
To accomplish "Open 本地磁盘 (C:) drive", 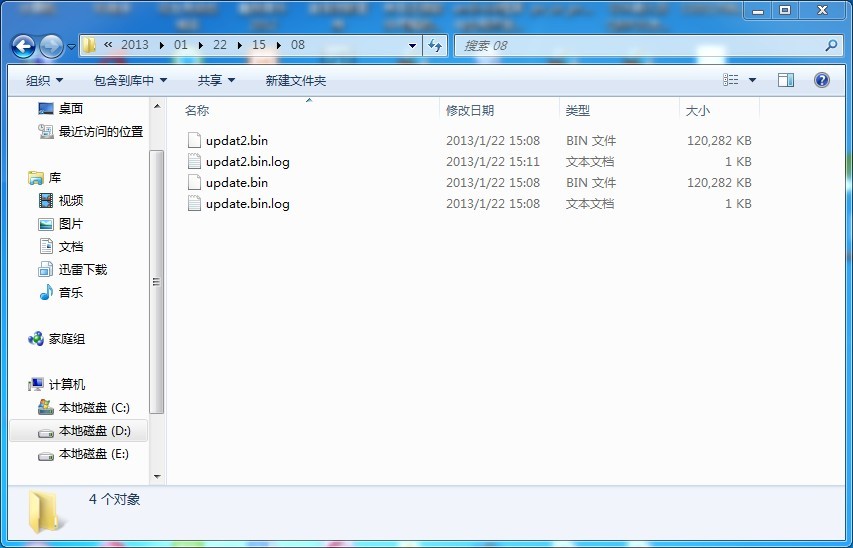I will 94,408.
